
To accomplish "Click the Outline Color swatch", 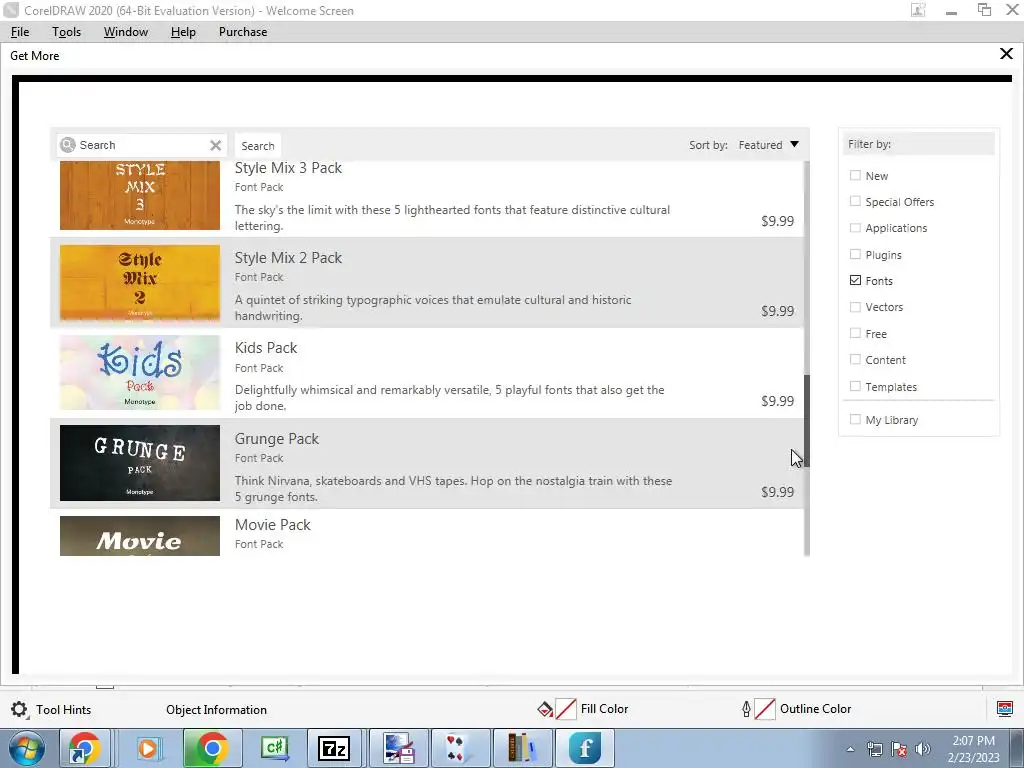I will click(x=765, y=709).
